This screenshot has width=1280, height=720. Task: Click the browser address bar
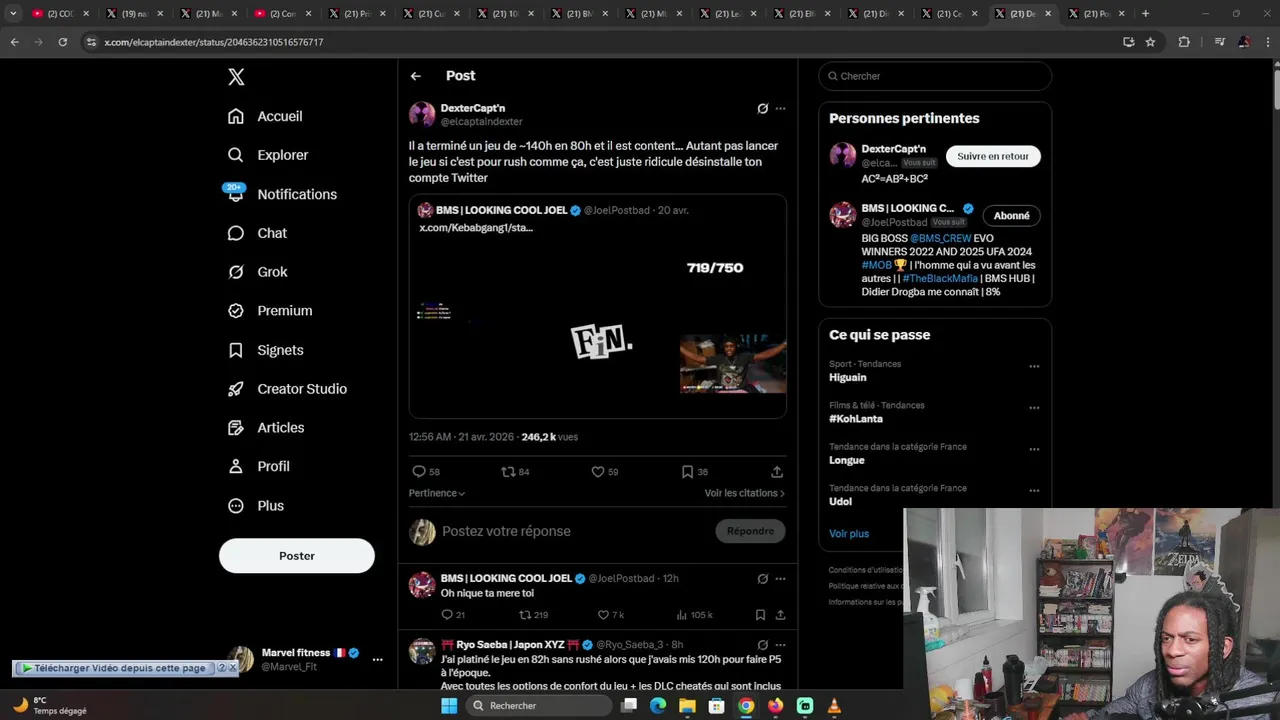600,42
